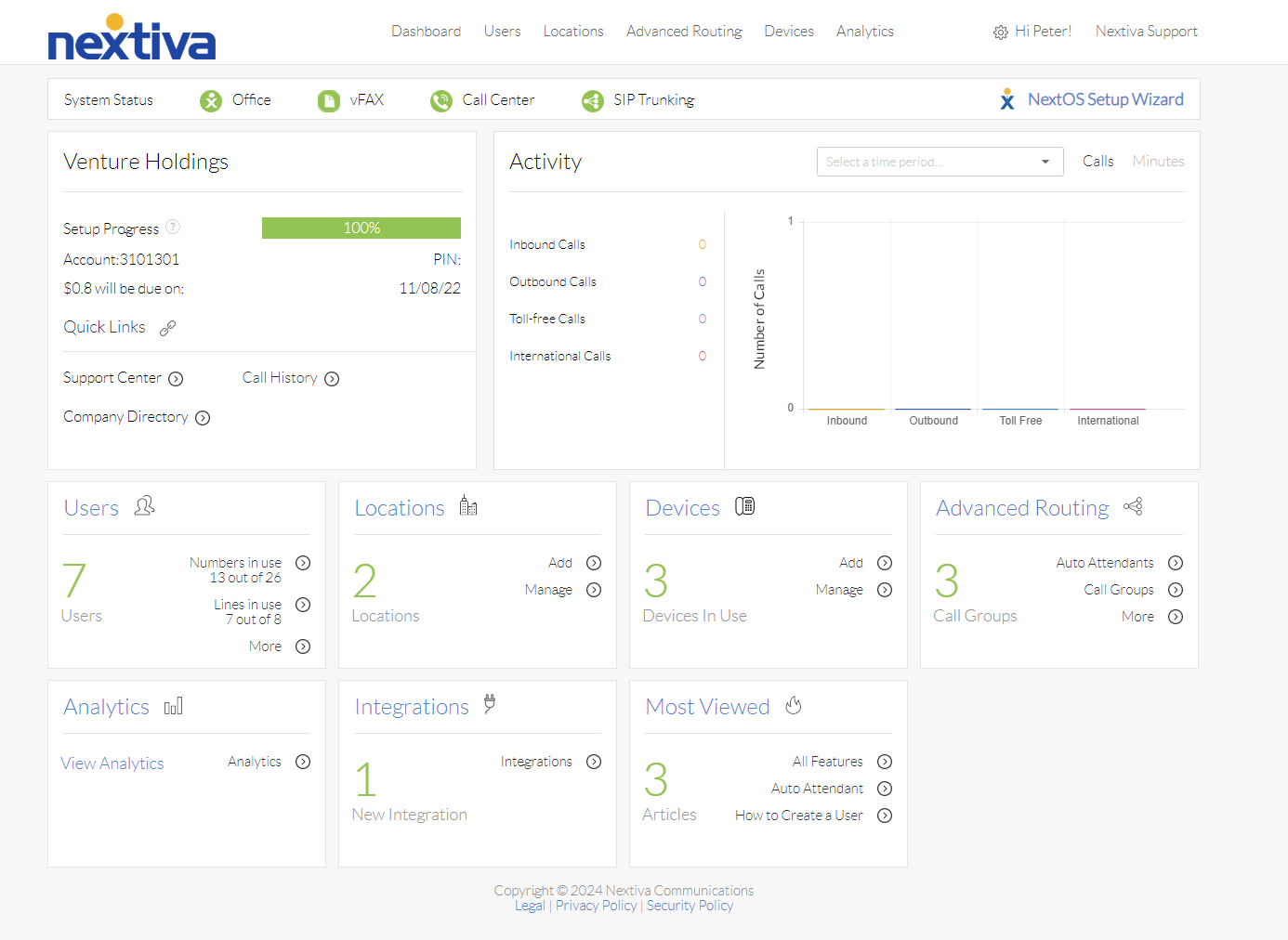Click the Quick Links chain icon
This screenshot has width=1288, height=940.
[167, 328]
